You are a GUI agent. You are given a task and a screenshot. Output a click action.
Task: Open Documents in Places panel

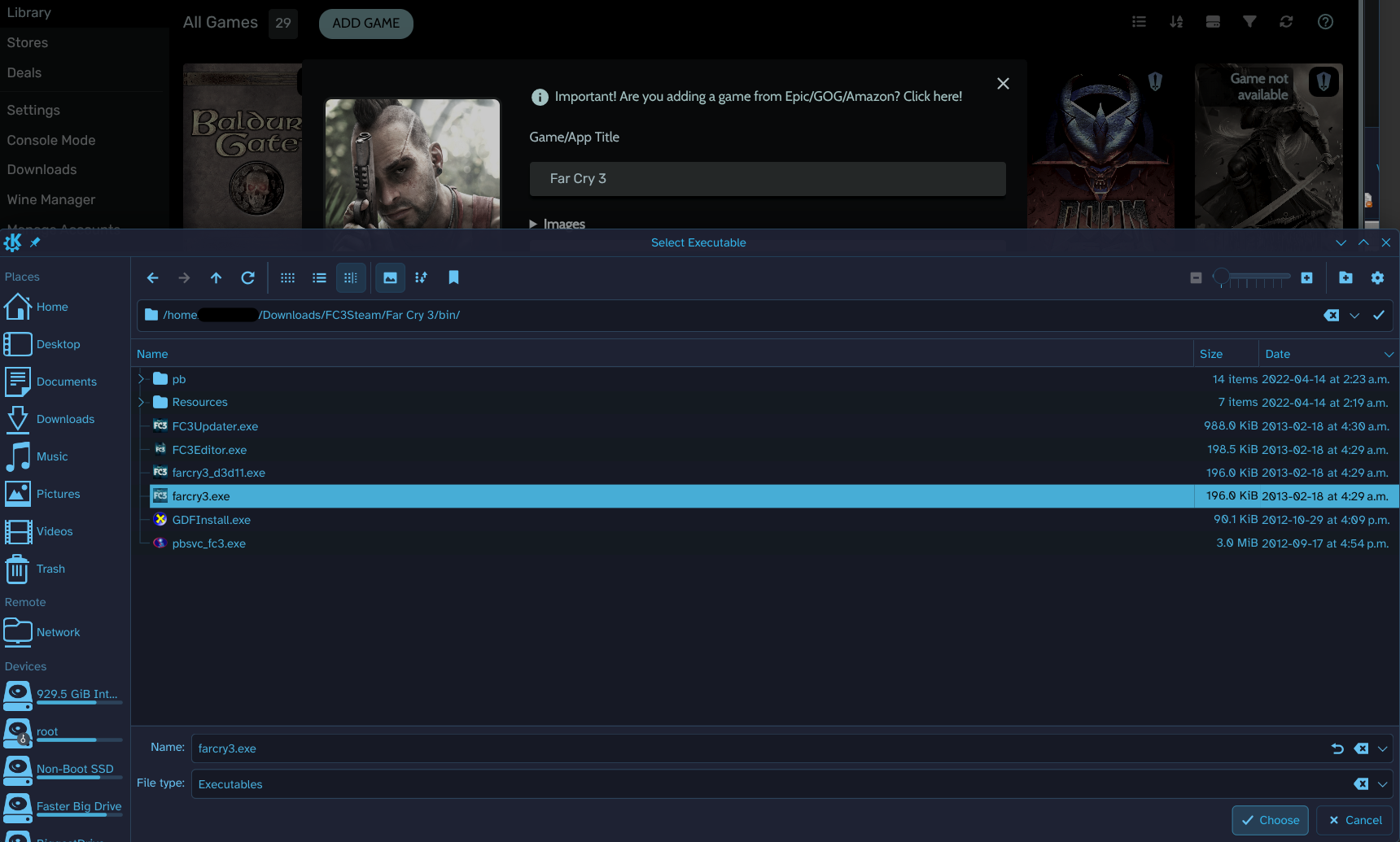(x=65, y=382)
